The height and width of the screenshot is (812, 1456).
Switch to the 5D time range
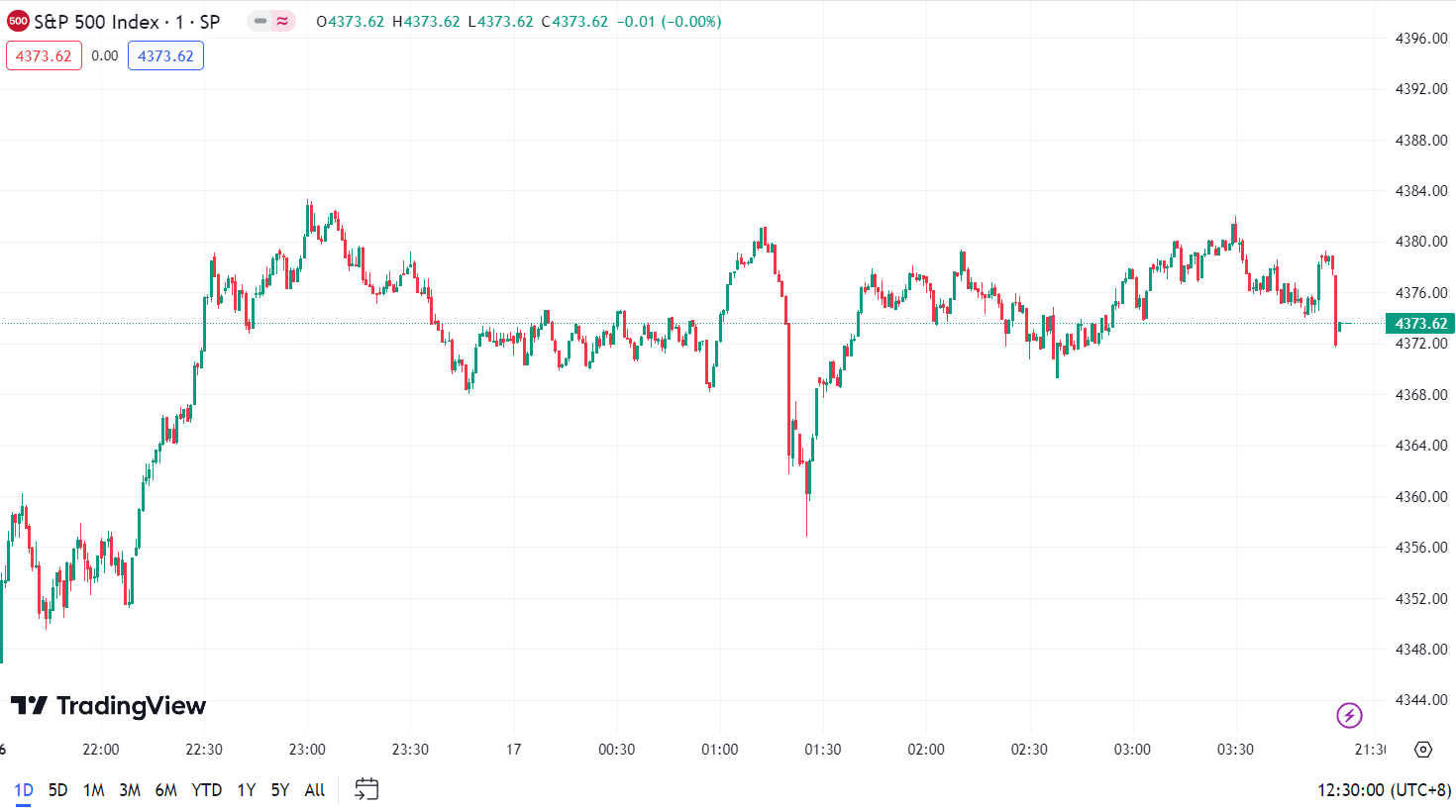click(58, 790)
